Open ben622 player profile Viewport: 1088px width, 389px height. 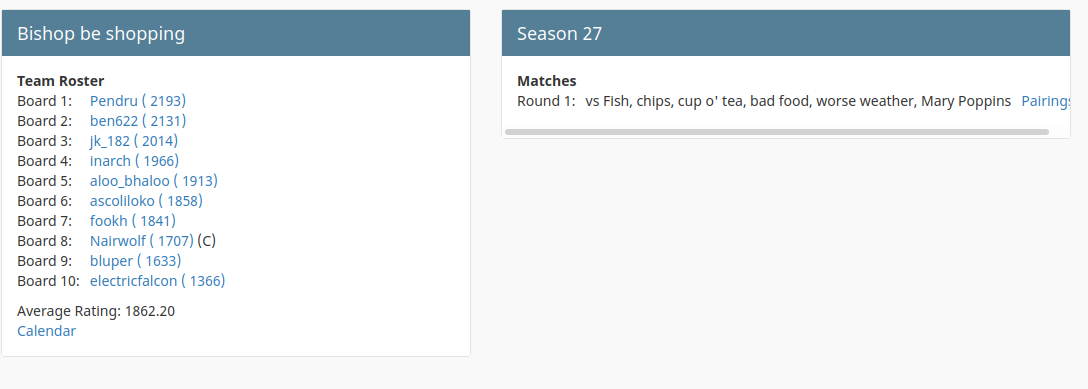138,121
